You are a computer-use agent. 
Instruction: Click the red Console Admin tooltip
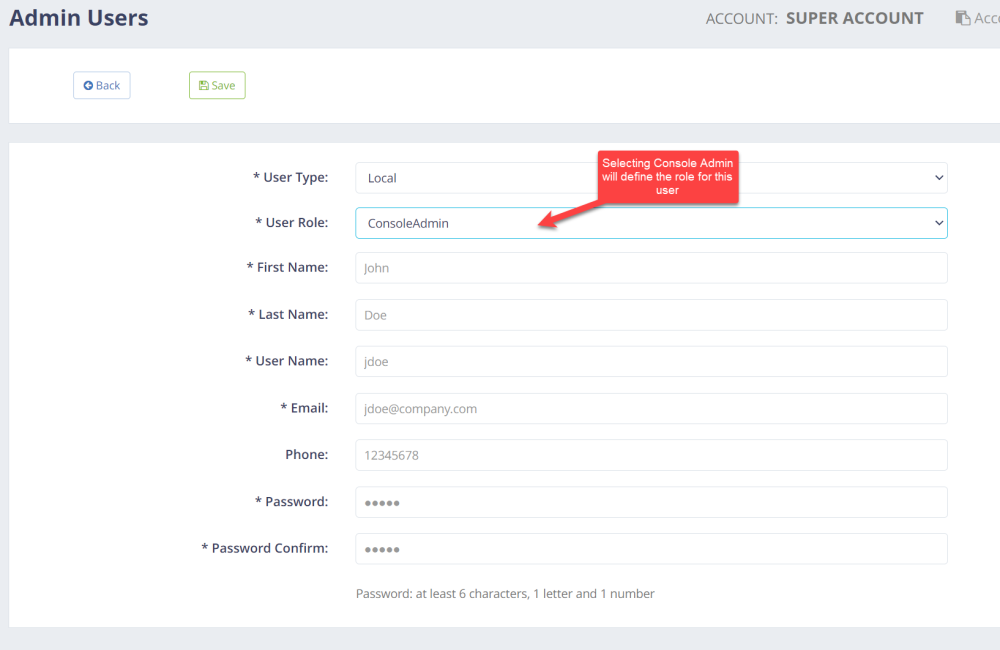[668, 177]
